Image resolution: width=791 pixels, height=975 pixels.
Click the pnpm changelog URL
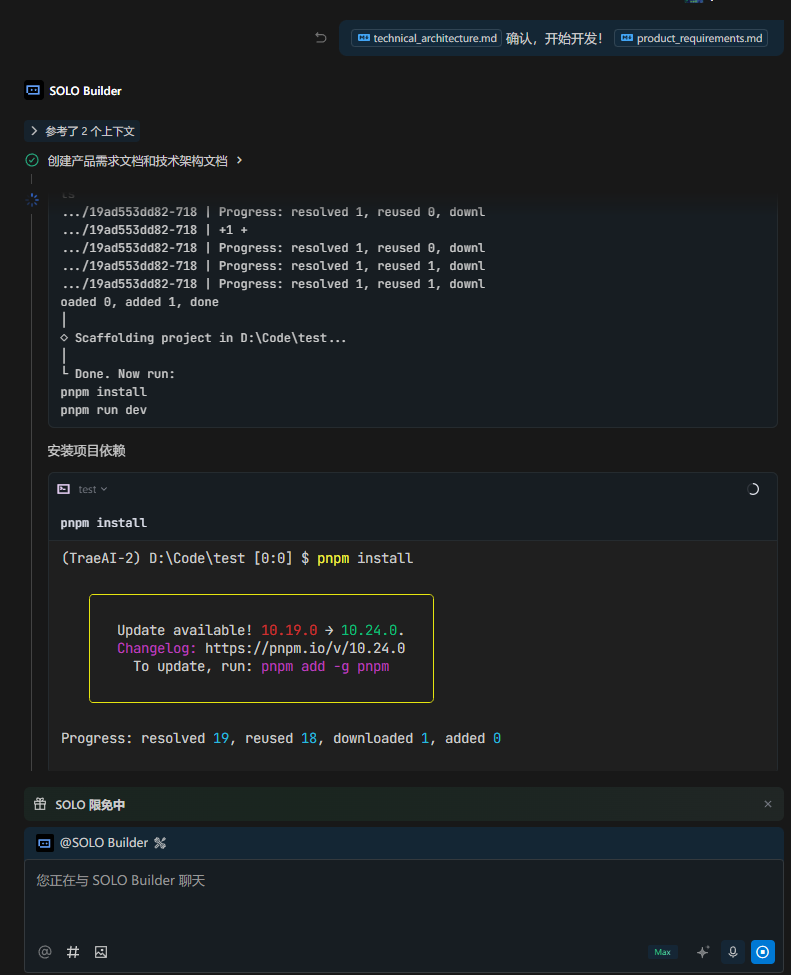coord(305,648)
